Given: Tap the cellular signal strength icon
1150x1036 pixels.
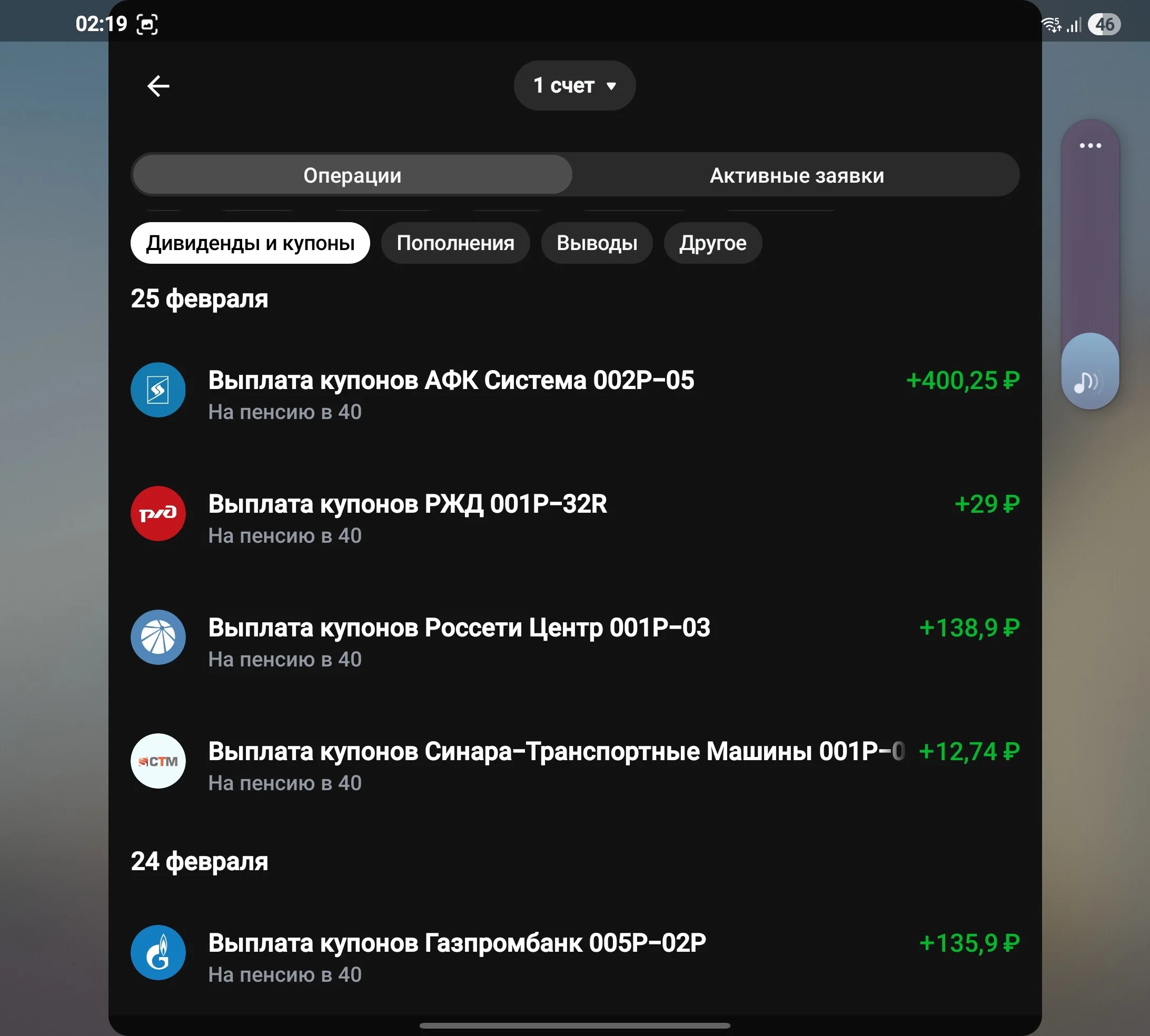Looking at the screenshot, I should (1074, 24).
